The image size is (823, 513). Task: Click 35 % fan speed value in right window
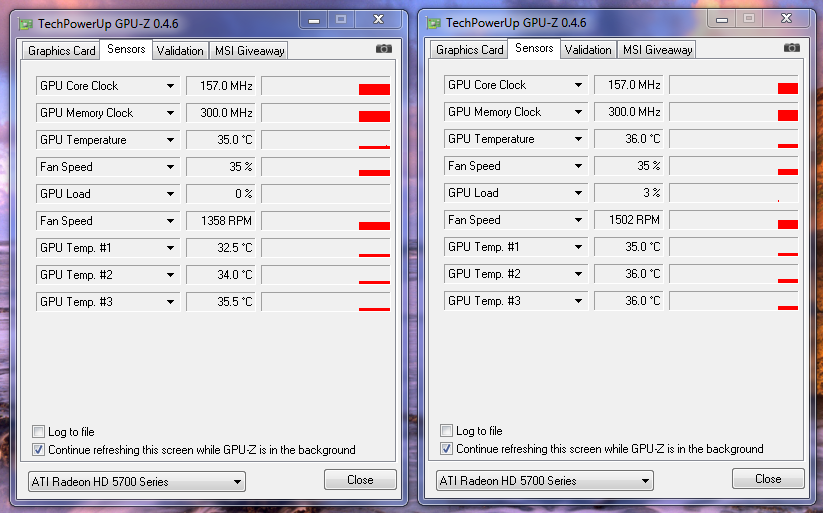[x=629, y=166]
